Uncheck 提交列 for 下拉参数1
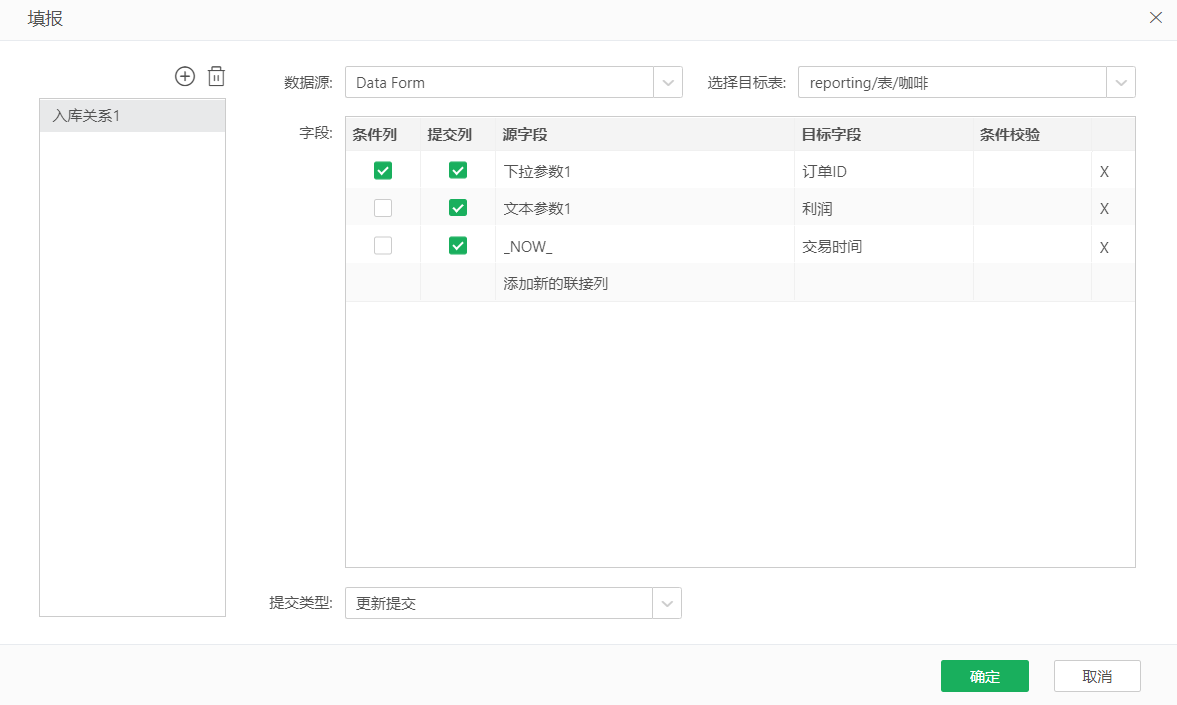1177x705 pixels. pyautogui.click(x=458, y=171)
